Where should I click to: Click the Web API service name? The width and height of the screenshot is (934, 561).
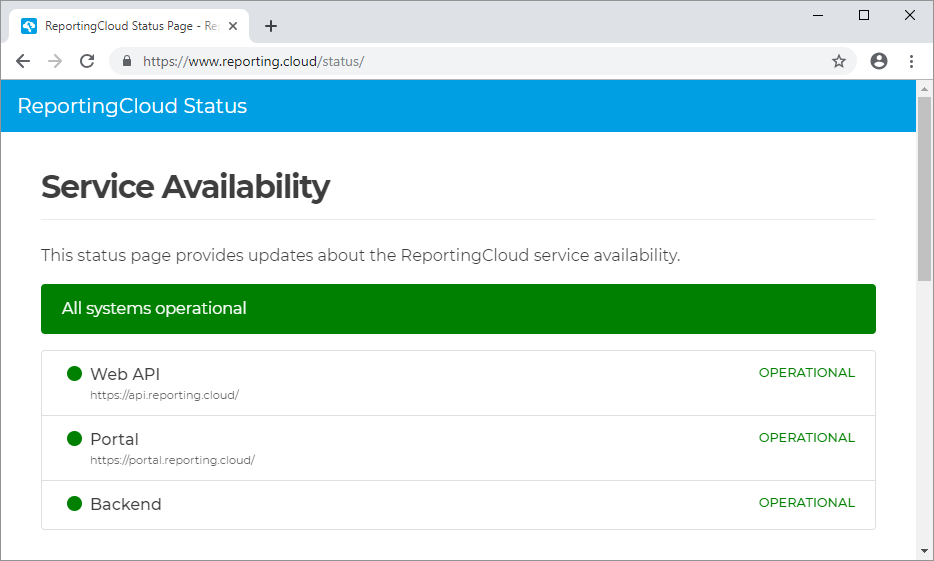click(x=125, y=374)
